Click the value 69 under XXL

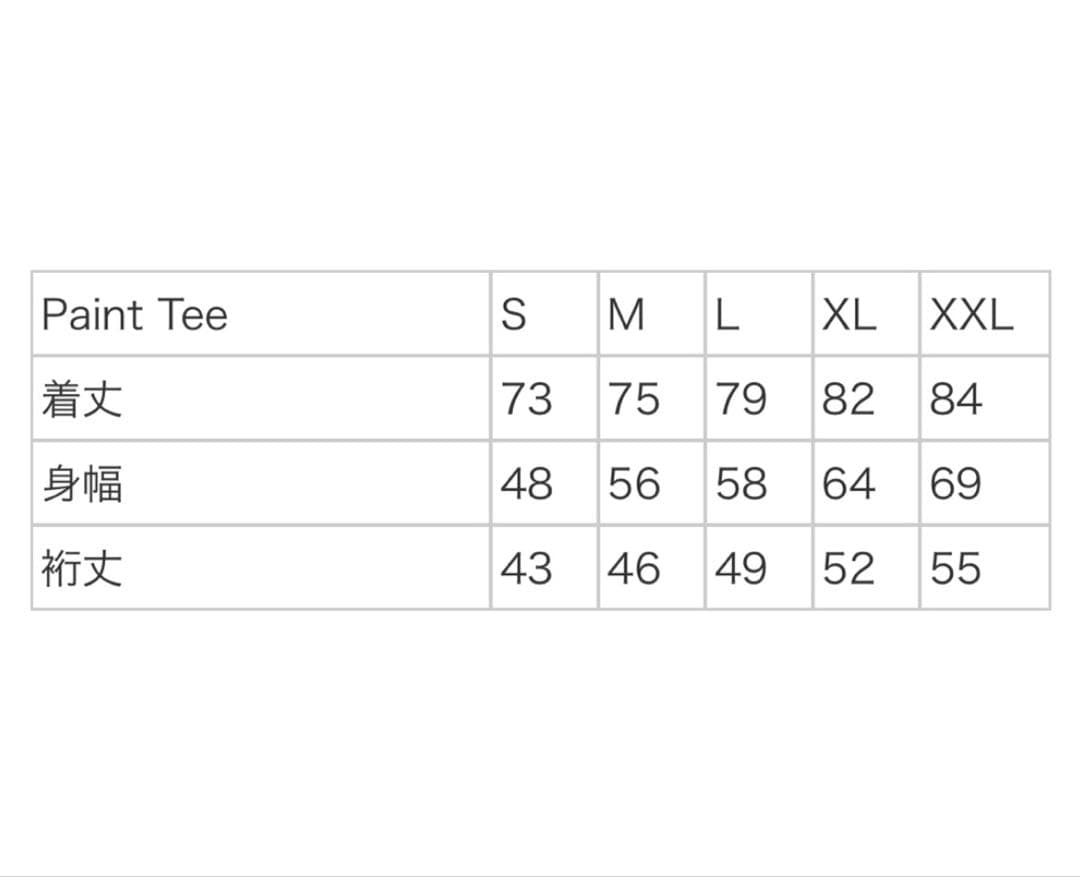tap(956, 483)
